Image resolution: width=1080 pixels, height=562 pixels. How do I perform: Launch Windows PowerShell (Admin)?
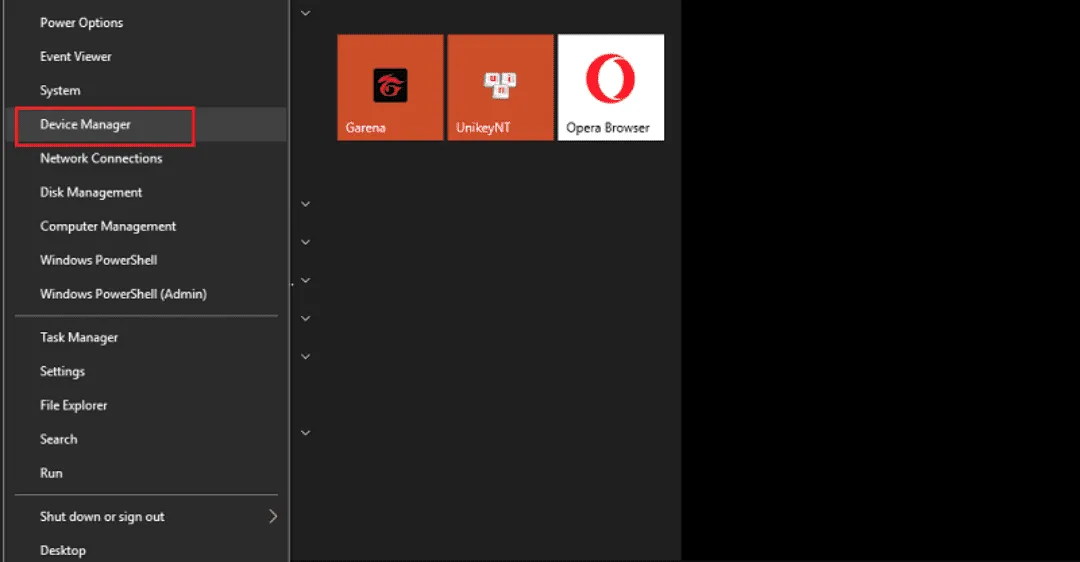coord(123,295)
